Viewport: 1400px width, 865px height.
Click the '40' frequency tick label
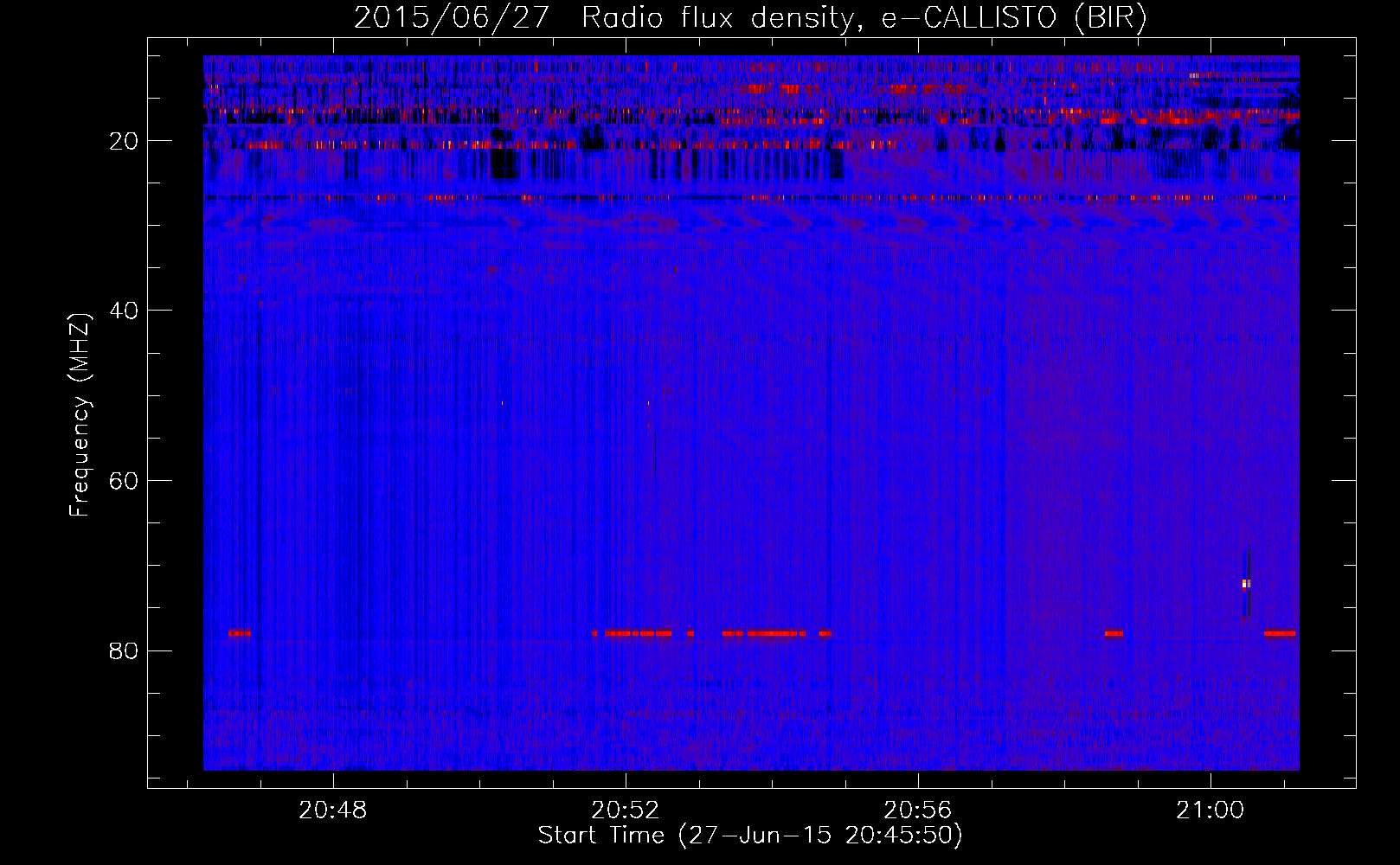point(125,311)
